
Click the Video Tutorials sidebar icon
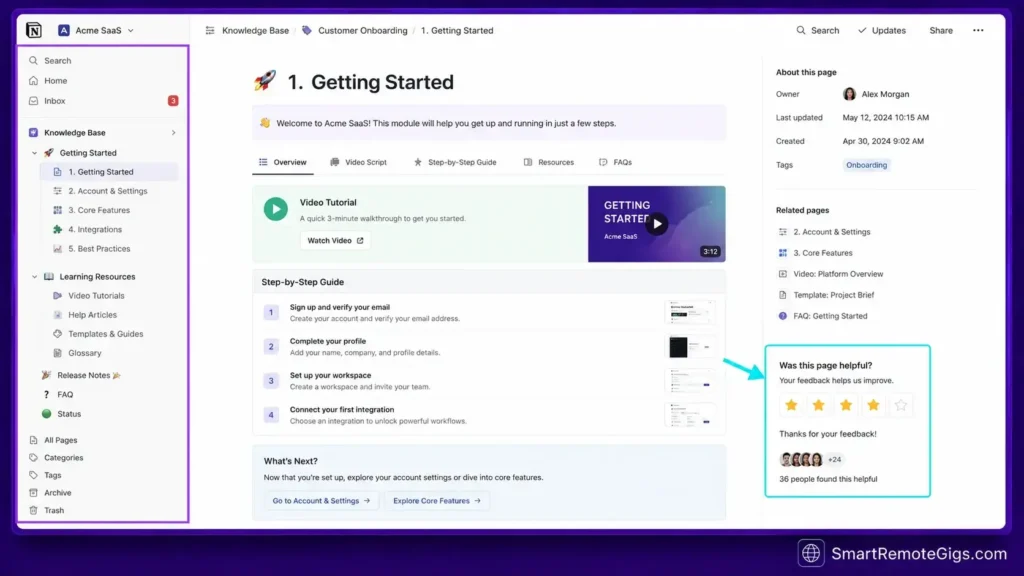point(57,296)
